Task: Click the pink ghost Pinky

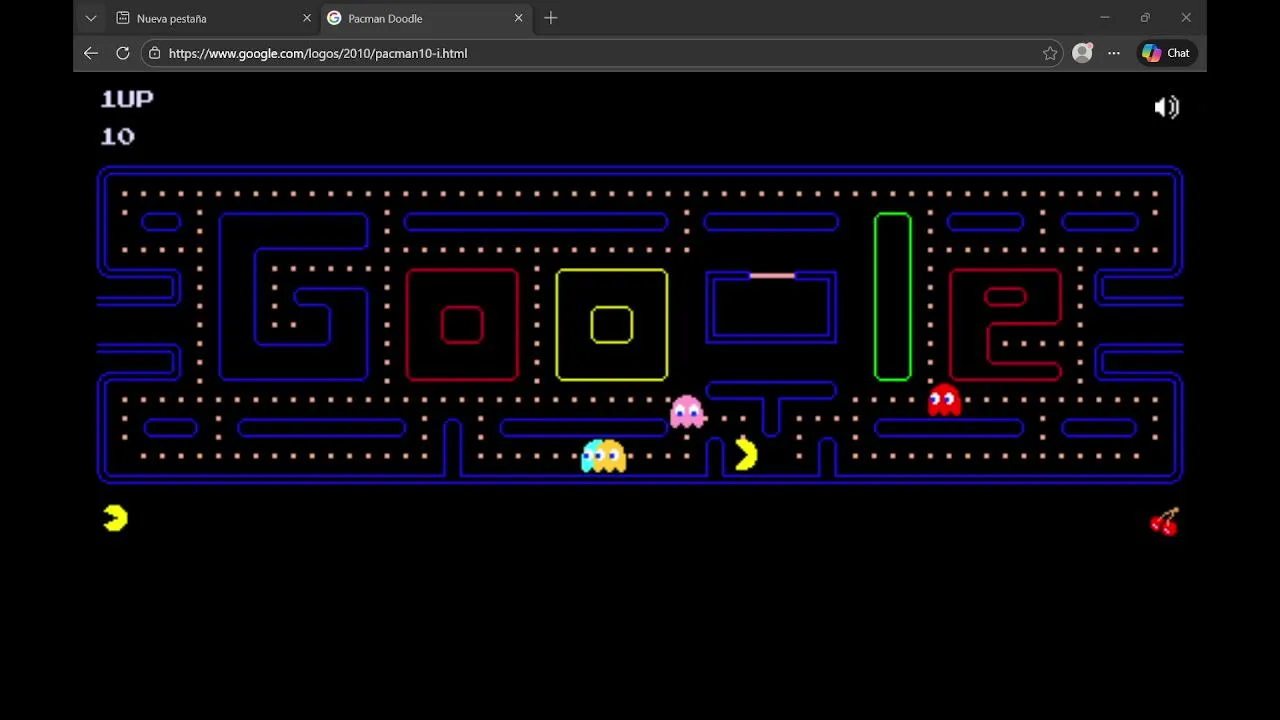Action: [x=687, y=411]
